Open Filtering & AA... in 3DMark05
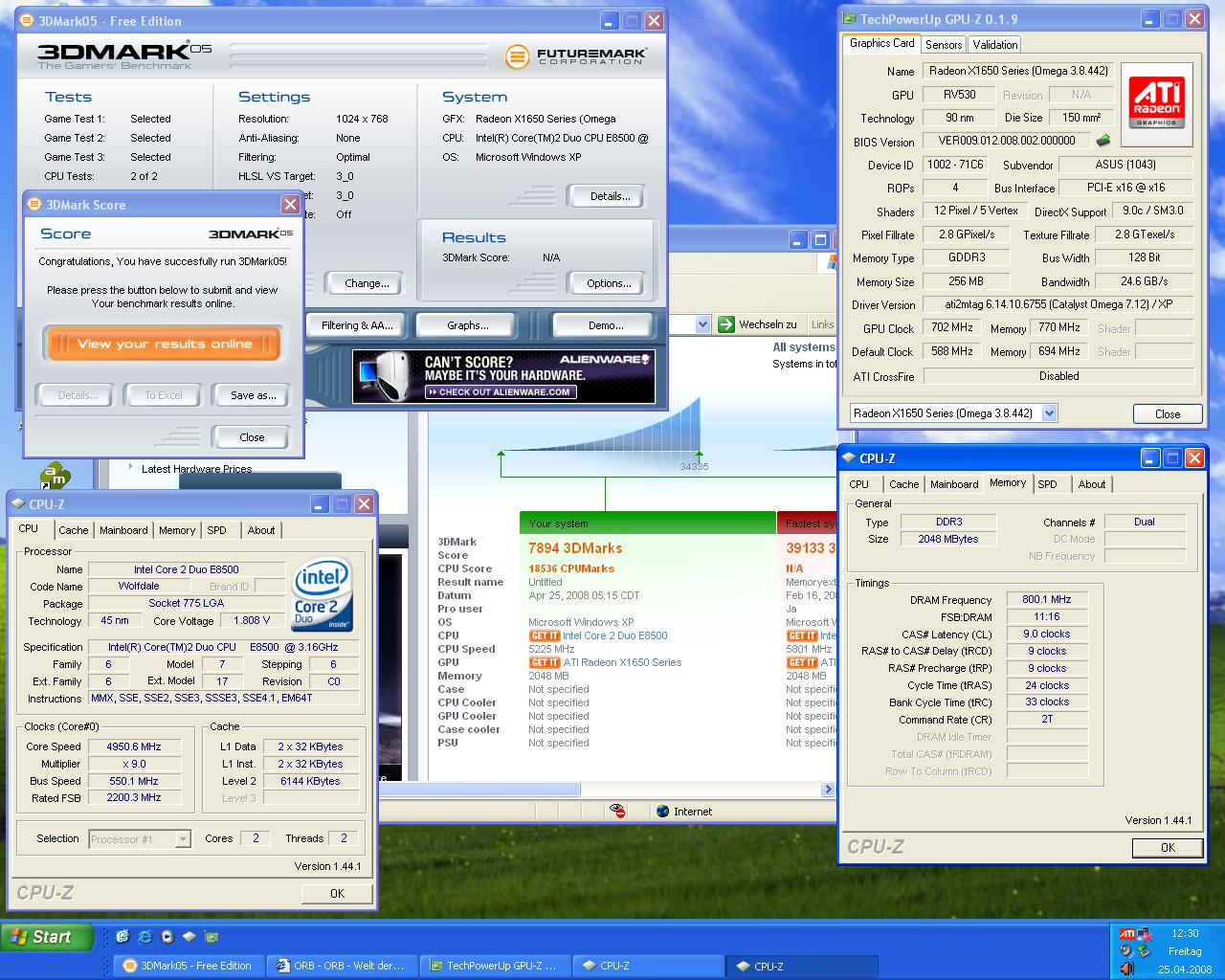The height and width of the screenshot is (980, 1225). [x=357, y=325]
